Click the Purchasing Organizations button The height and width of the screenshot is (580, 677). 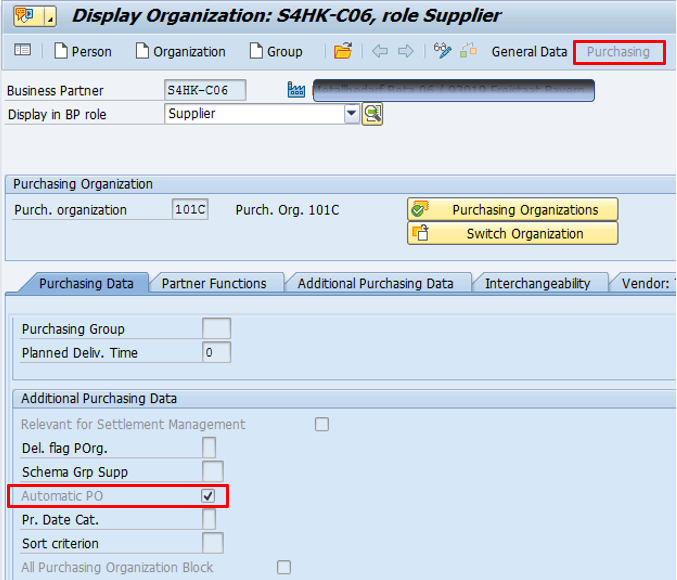(513, 210)
